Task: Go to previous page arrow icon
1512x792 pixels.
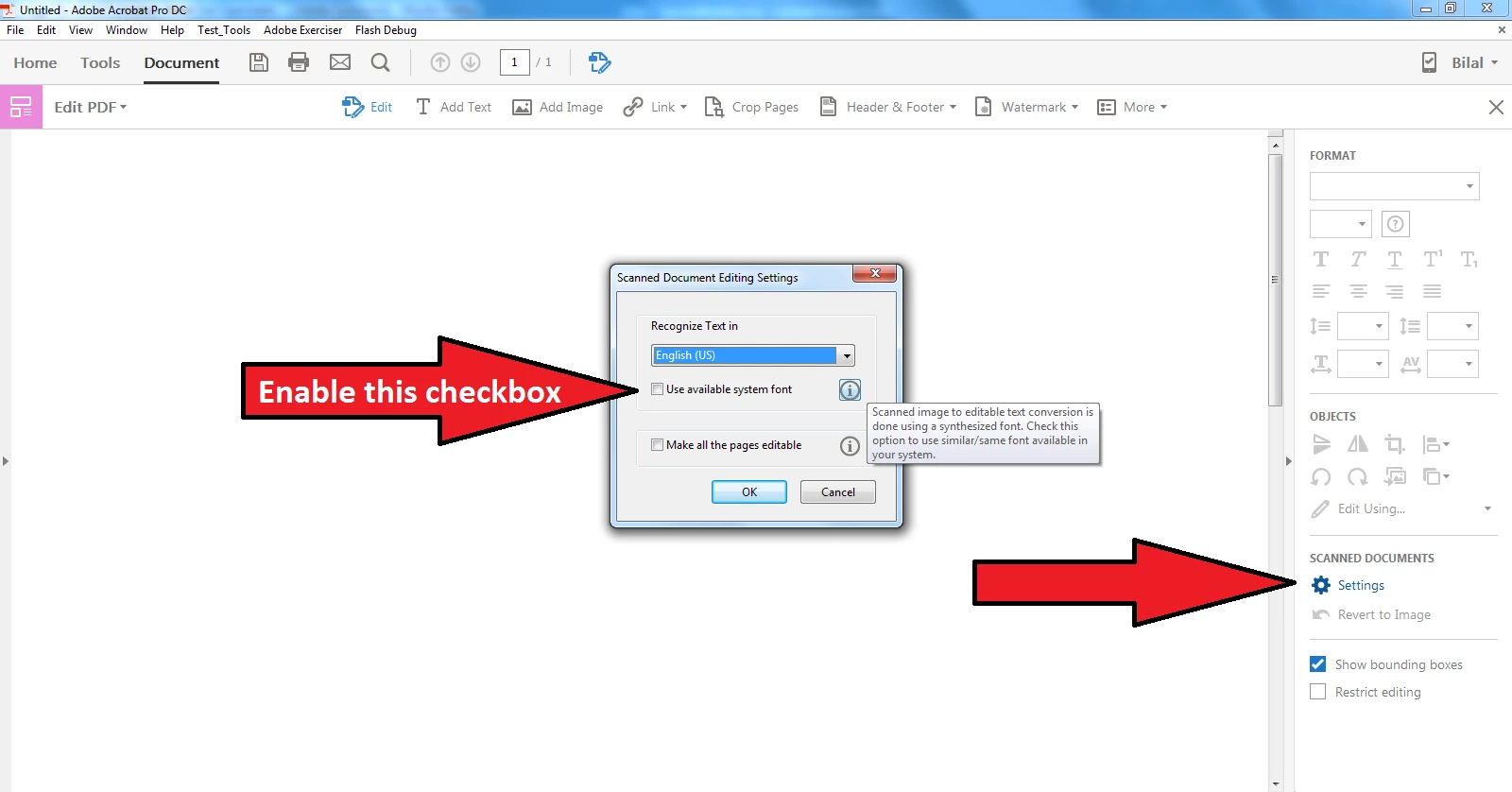Action: coord(440,62)
